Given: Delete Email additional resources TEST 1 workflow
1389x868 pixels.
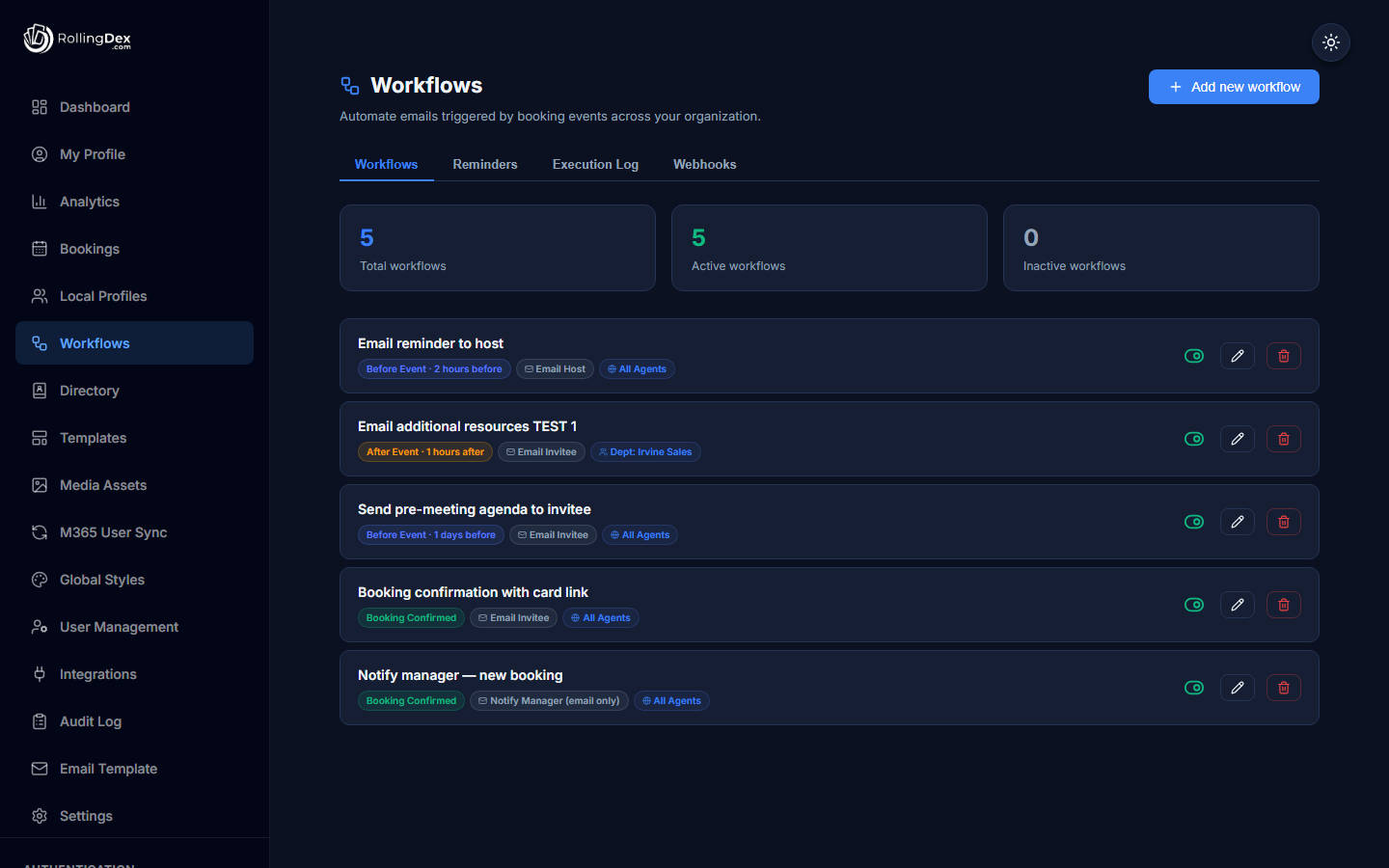Looking at the screenshot, I should tap(1284, 439).
